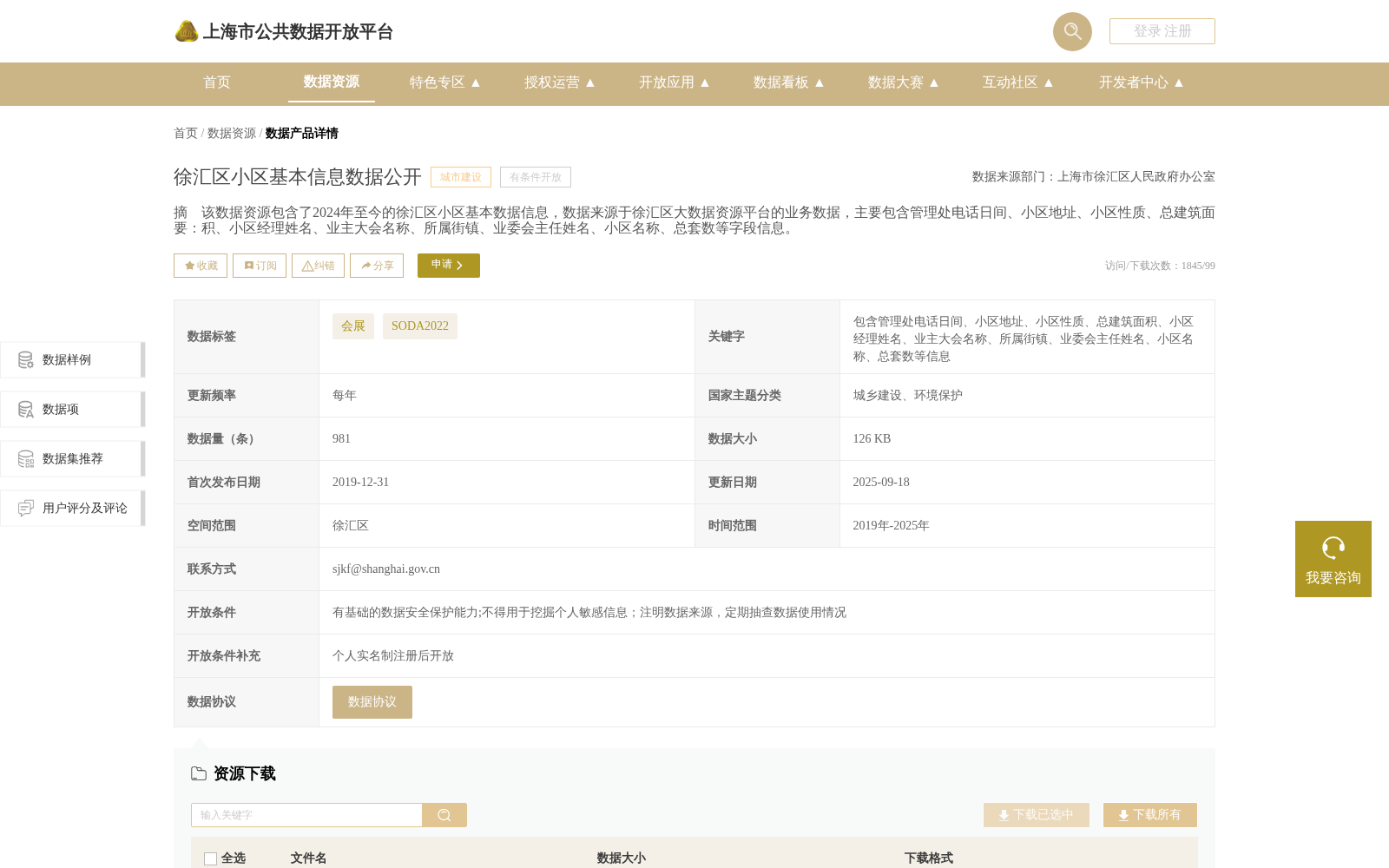Screen dimensions: 1389x868
Task: Expand the 数据大赛 menu
Action: 904,82
